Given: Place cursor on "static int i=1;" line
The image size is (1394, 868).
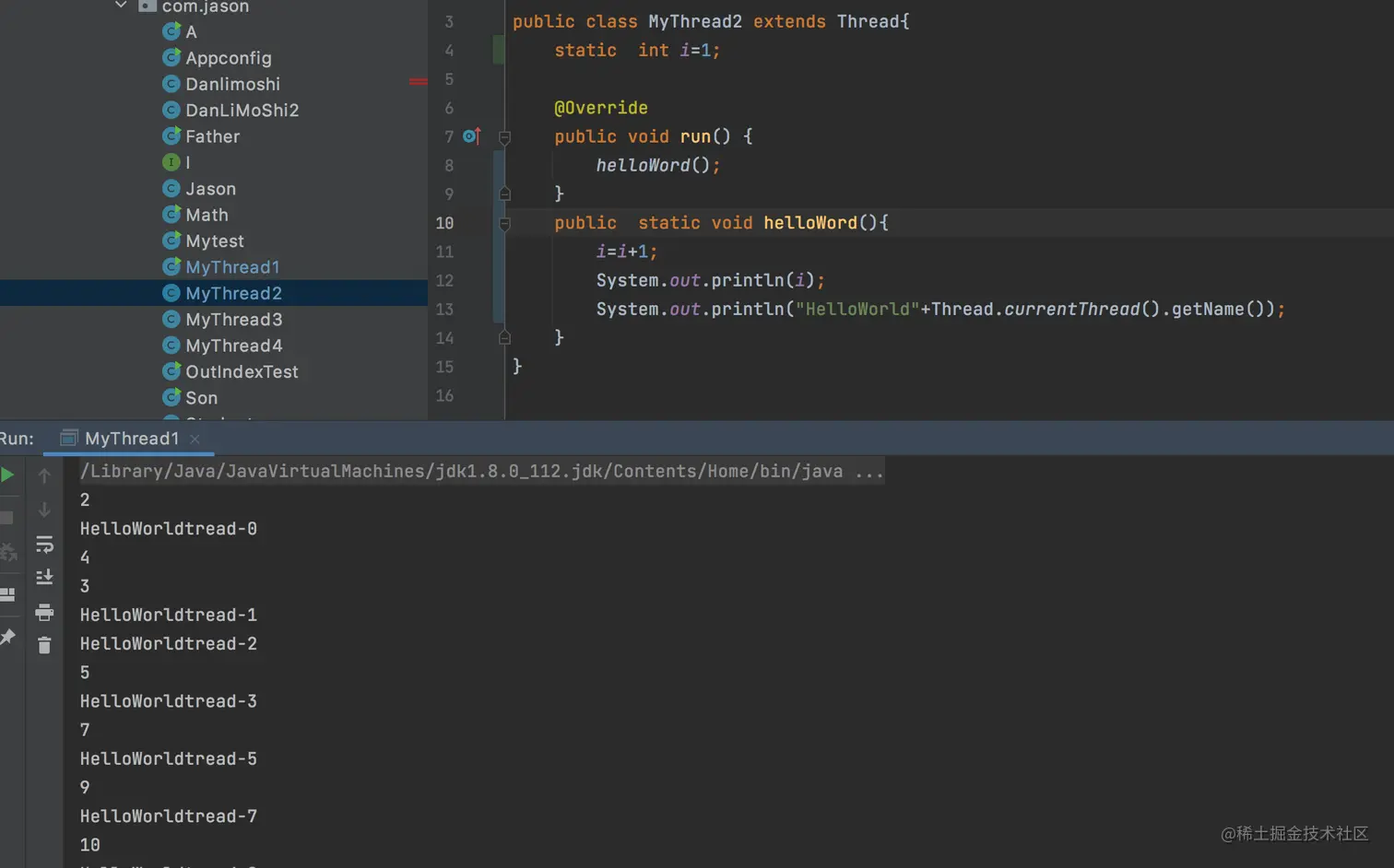Looking at the screenshot, I should [x=637, y=51].
